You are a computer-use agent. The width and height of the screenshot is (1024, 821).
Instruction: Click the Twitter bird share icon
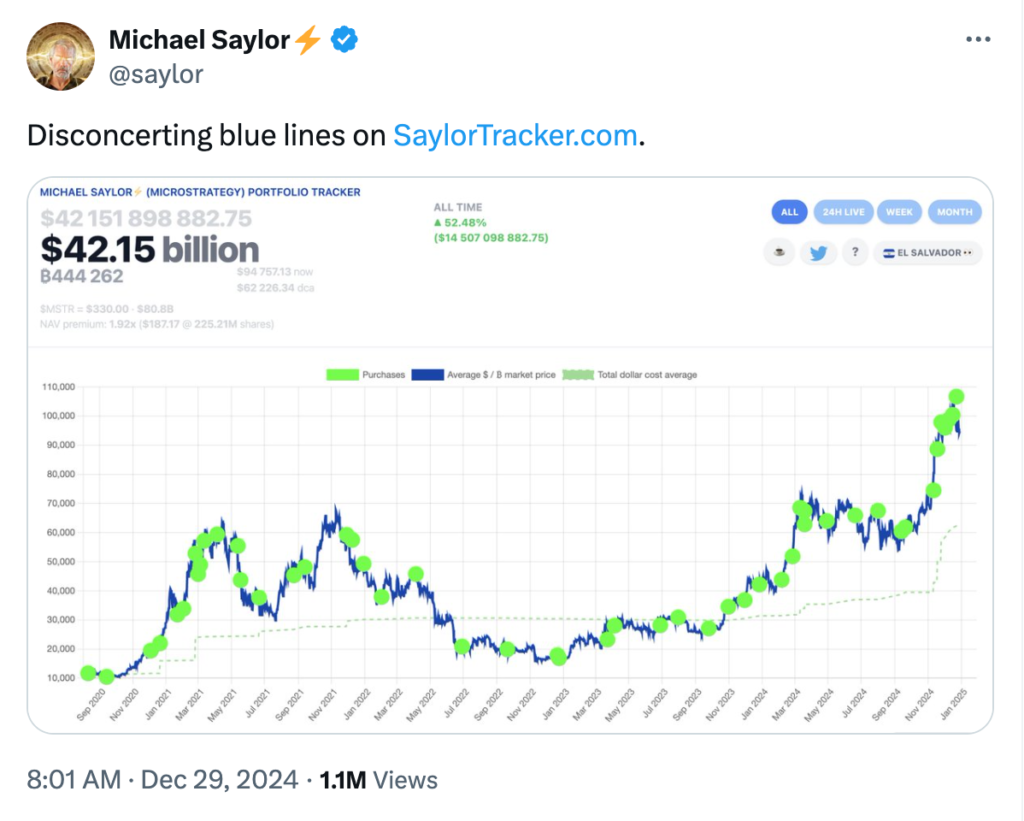pos(819,252)
